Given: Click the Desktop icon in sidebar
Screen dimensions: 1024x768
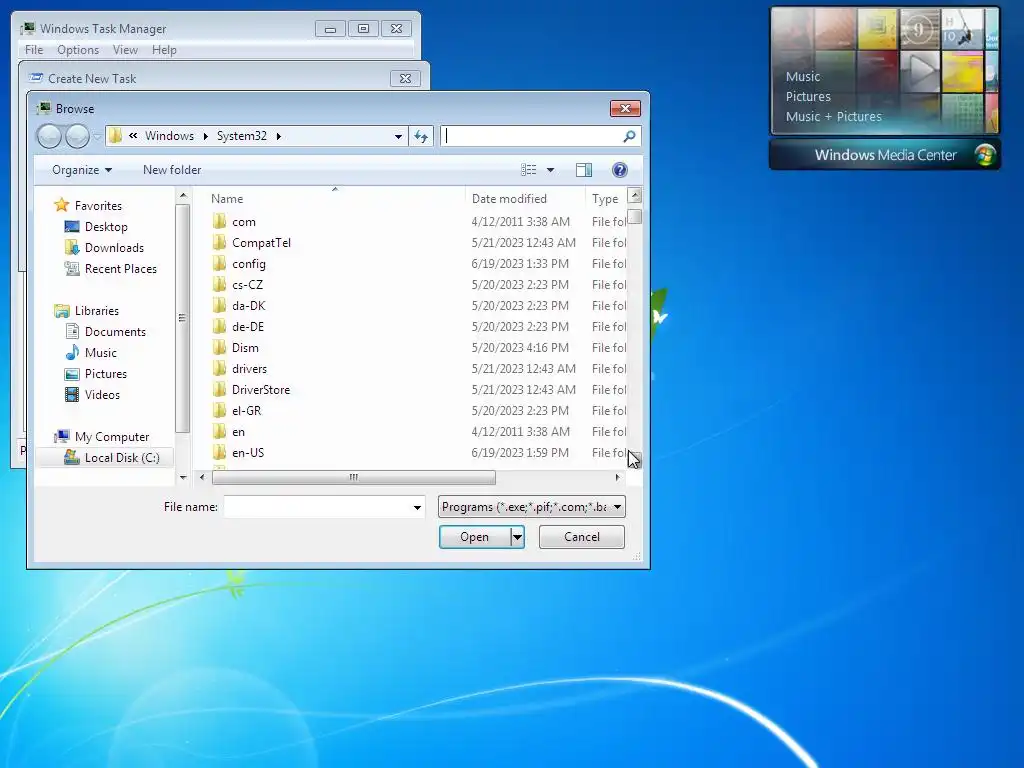Looking at the screenshot, I should (72, 227).
